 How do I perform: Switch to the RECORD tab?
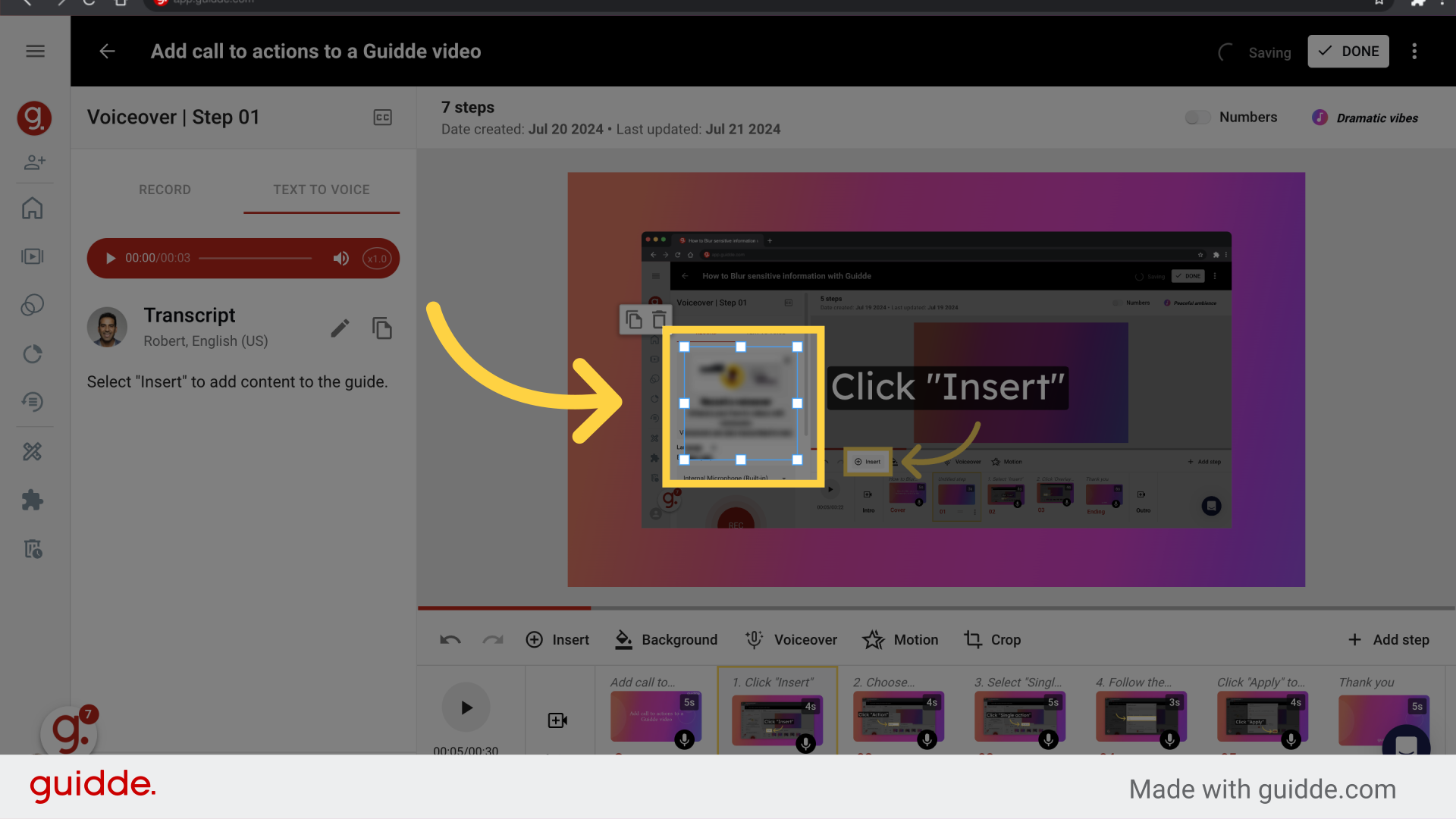165,190
